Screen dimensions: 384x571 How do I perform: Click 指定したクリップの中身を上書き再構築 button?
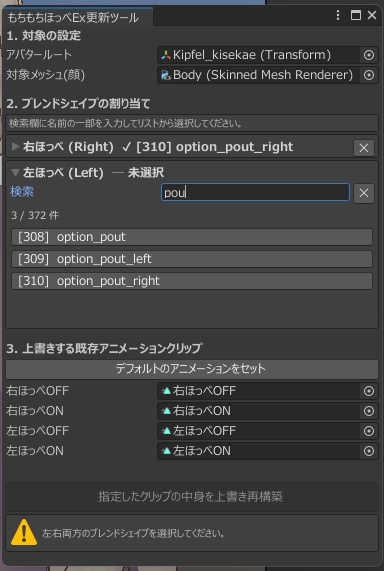pyautogui.click(x=192, y=497)
